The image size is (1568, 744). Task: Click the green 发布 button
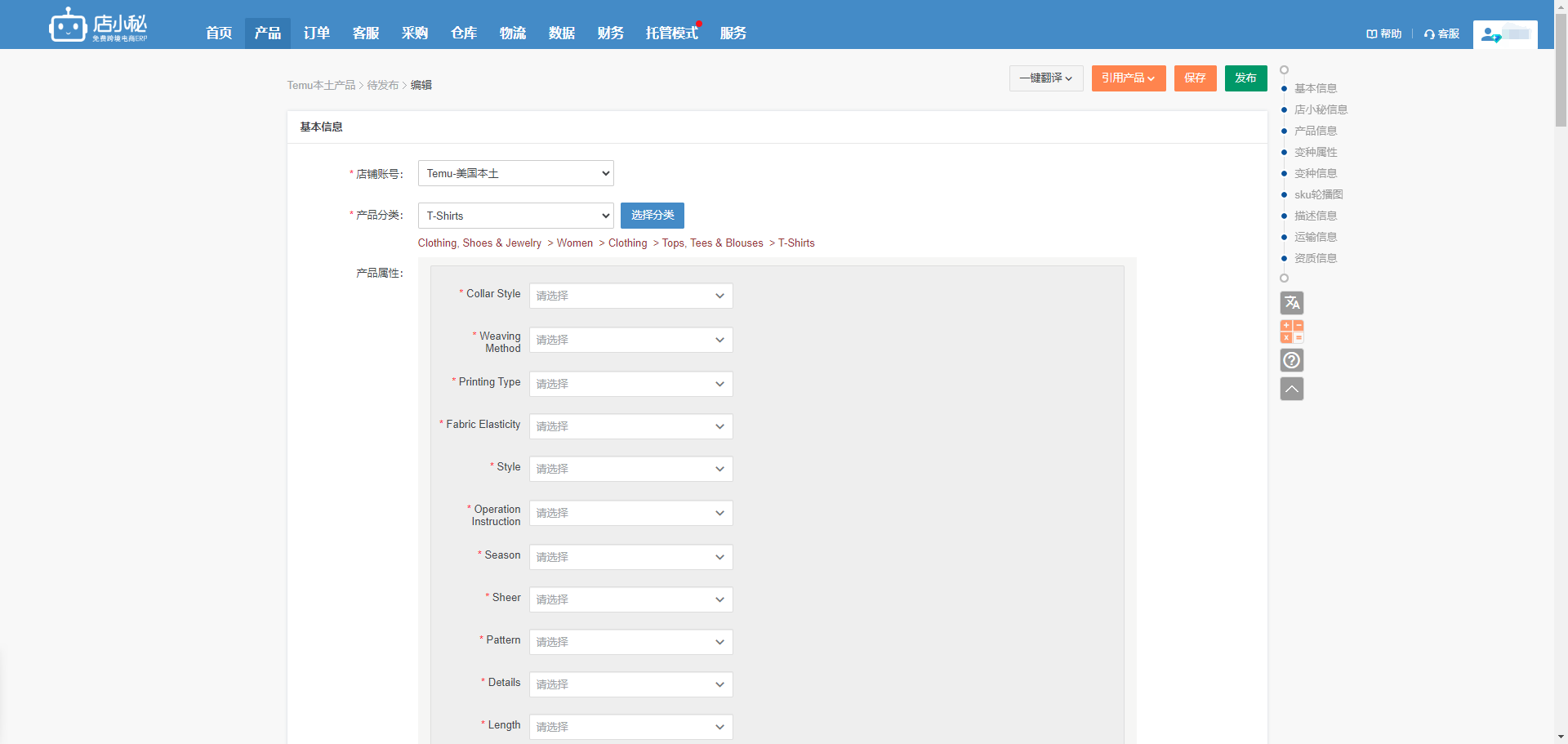[1245, 78]
